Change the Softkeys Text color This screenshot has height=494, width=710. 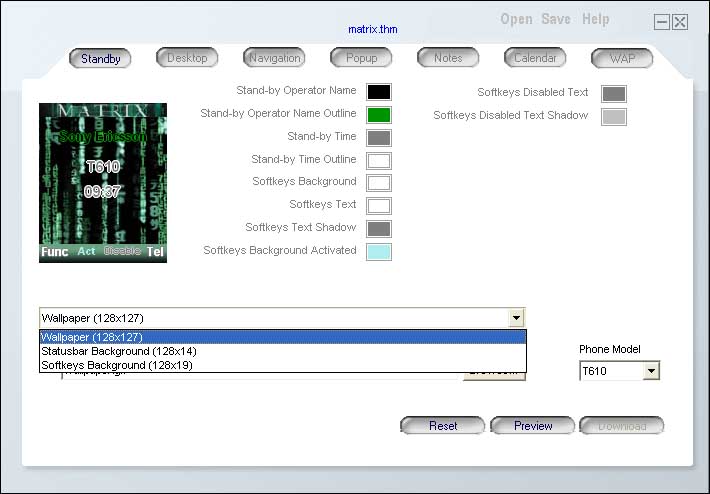point(379,206)
